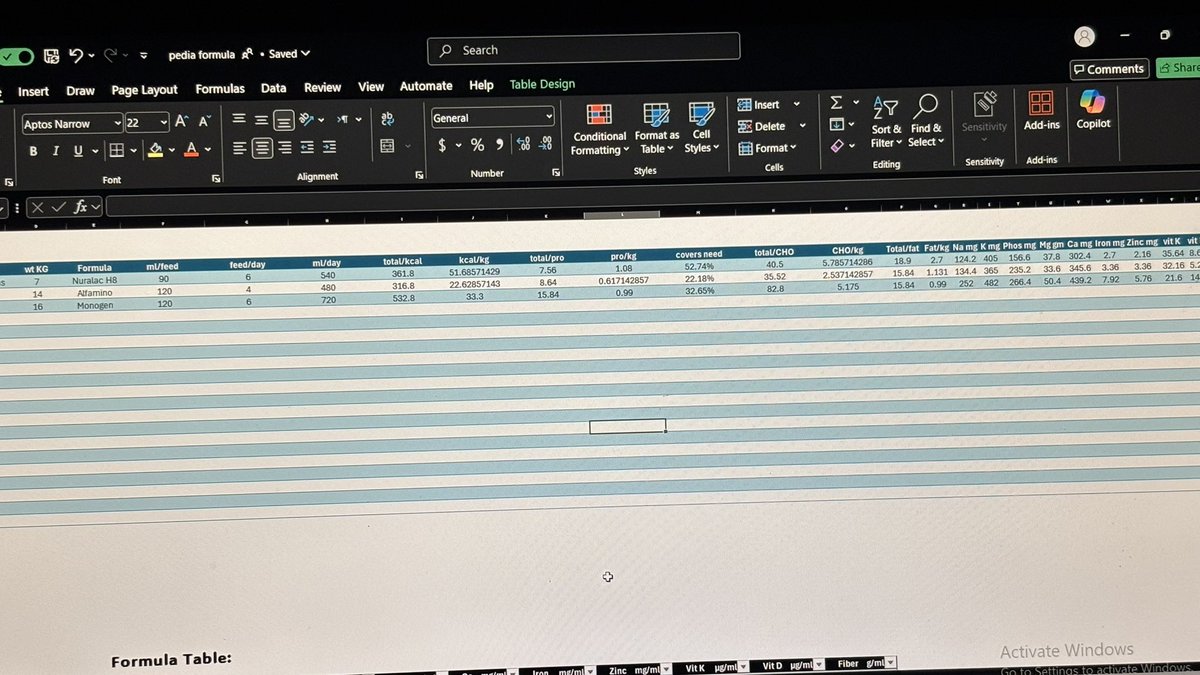Open the Add-ins button

click(x=1041, y=110)
